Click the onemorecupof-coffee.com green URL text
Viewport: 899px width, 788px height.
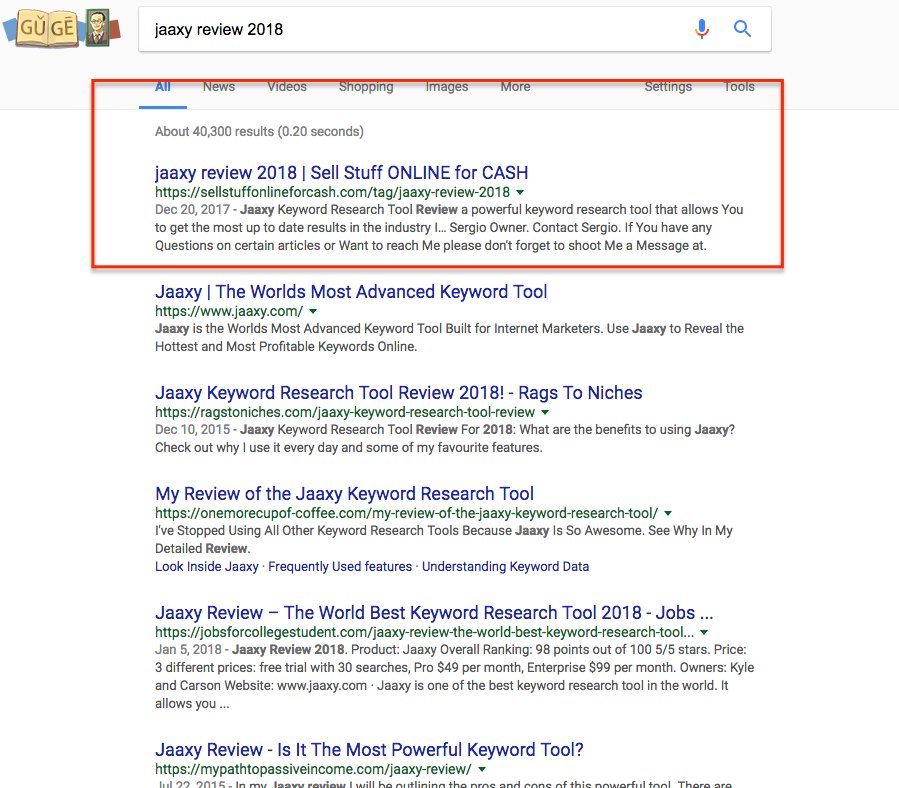click(x=406, y=513)
